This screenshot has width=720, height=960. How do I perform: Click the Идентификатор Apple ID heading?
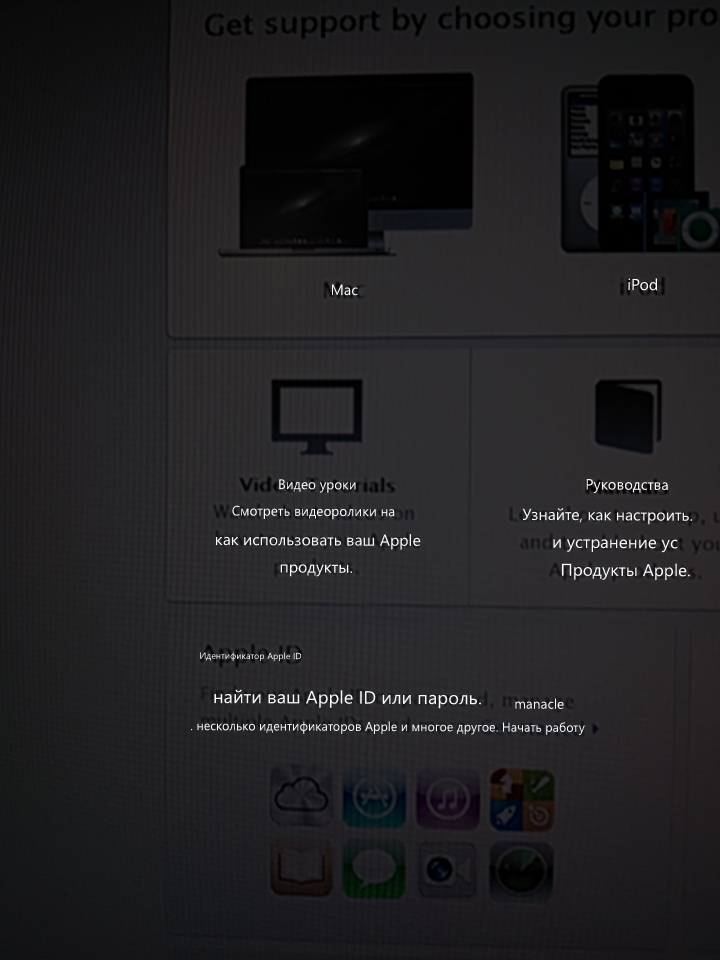[x=250, y=656]
